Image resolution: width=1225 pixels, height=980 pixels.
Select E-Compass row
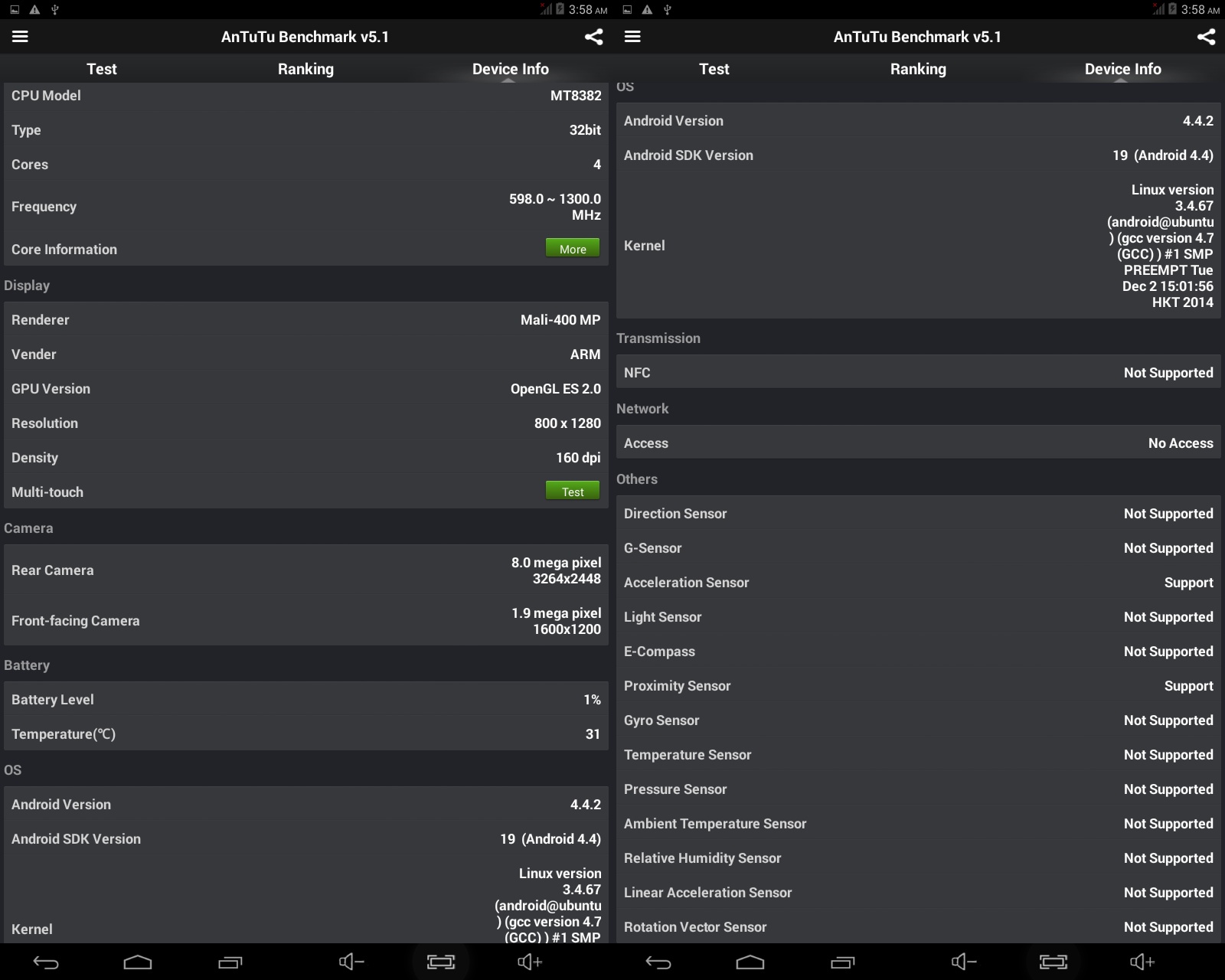click(x=919, y=652)
